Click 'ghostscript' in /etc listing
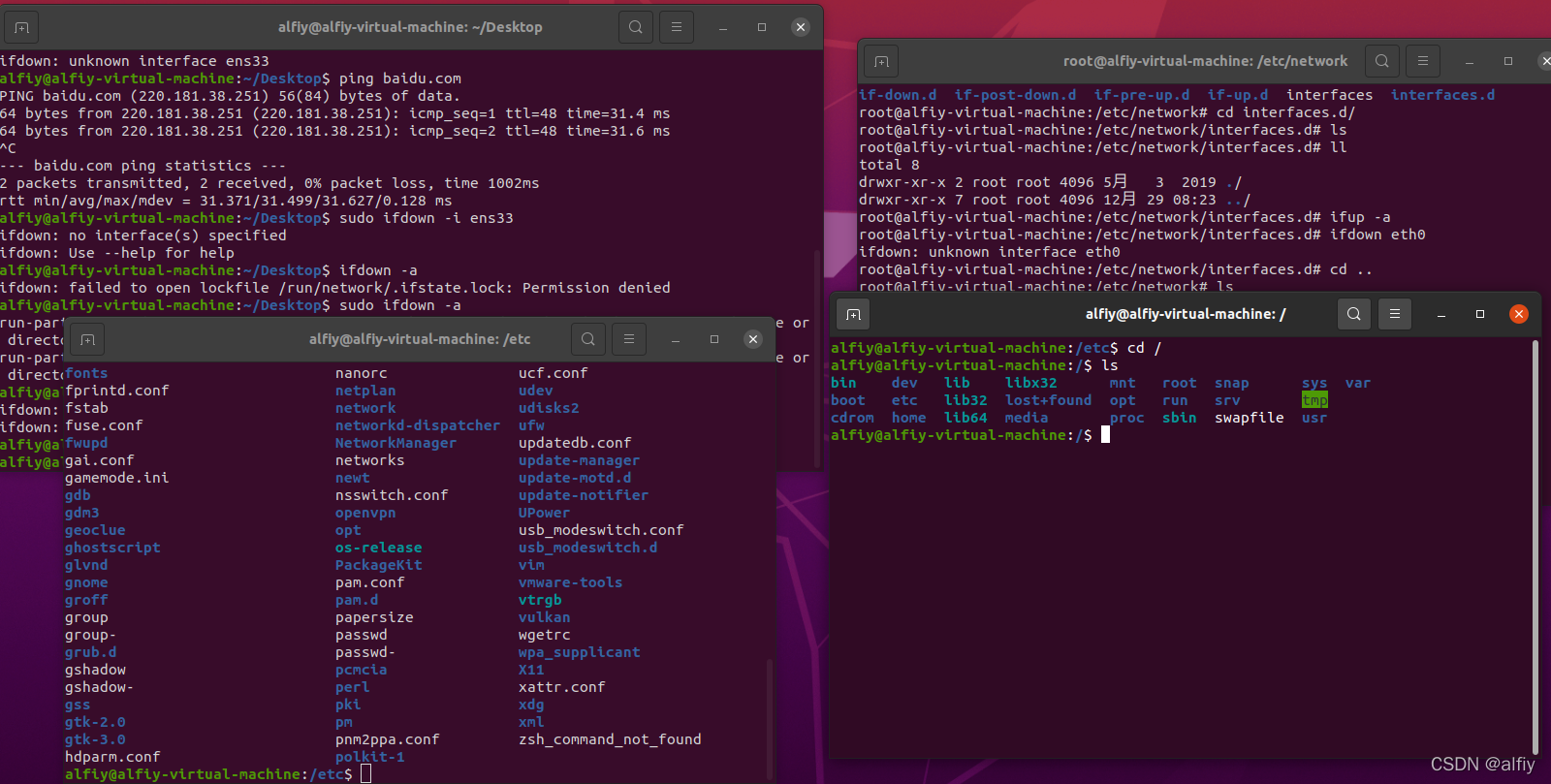1551x784 pixels. (x=112, y=548)
